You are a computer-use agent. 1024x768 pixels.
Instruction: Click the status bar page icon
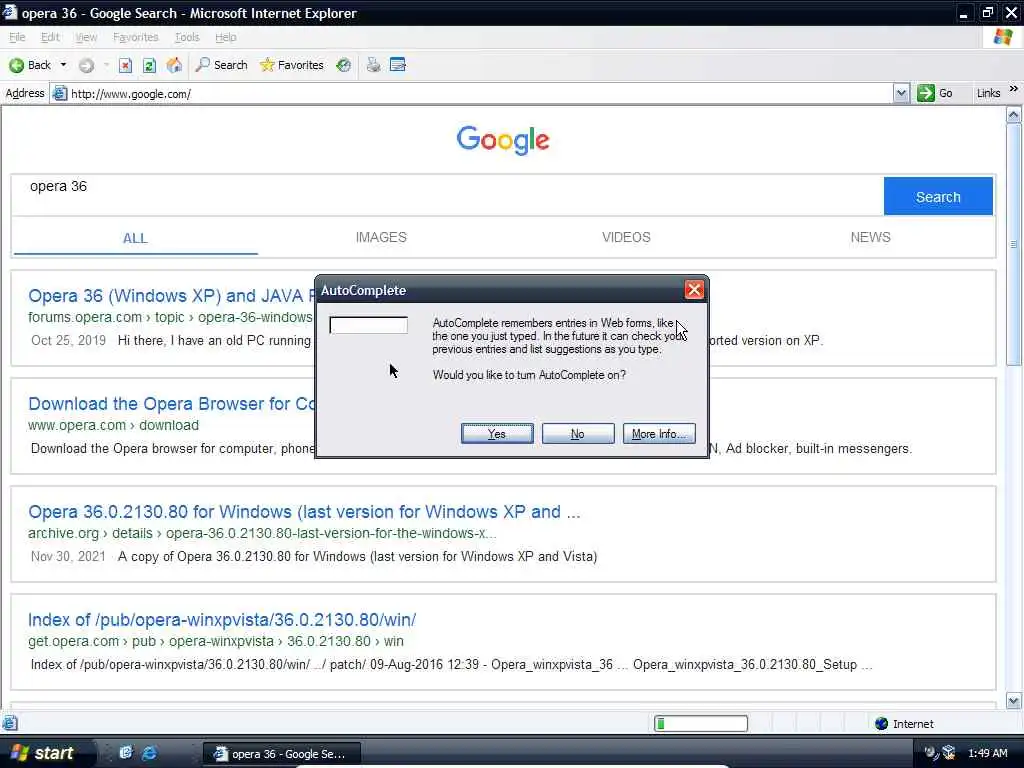(9, 723)
